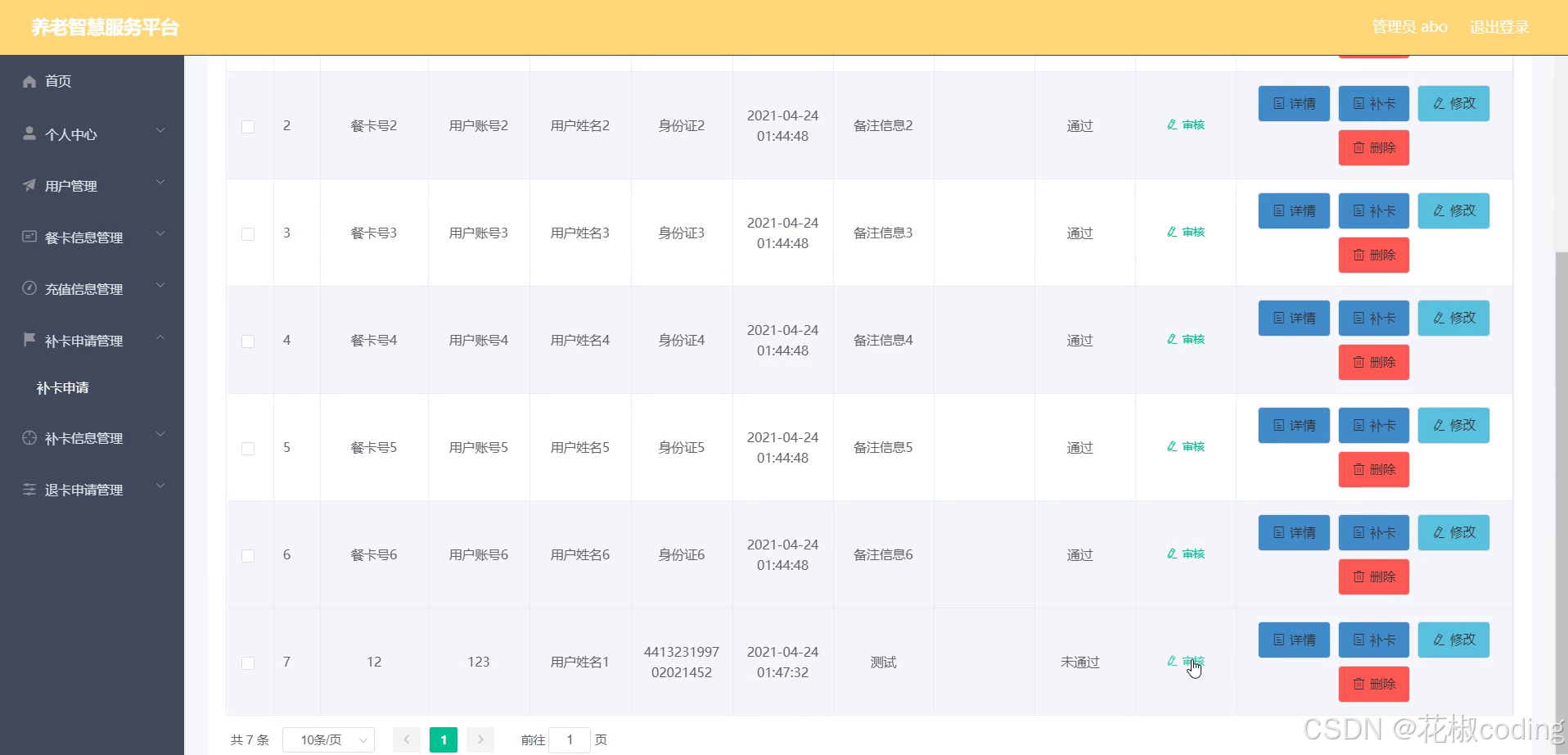Select the 个人中心 person icon

click(29, 133)
